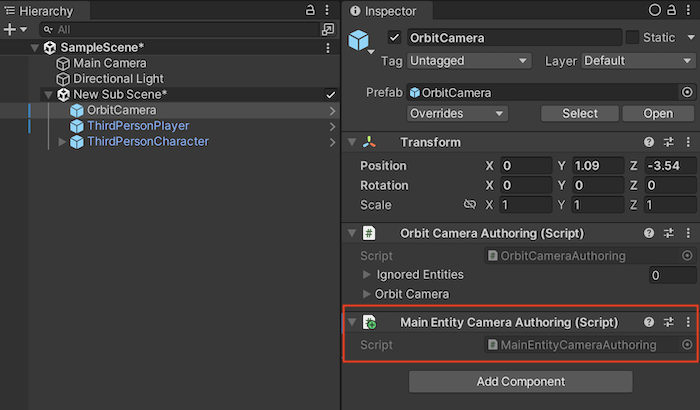Screen dimensions: 700x410
Task: Open the Hierarchy search by type icon
Action: (x=325, y=30)
